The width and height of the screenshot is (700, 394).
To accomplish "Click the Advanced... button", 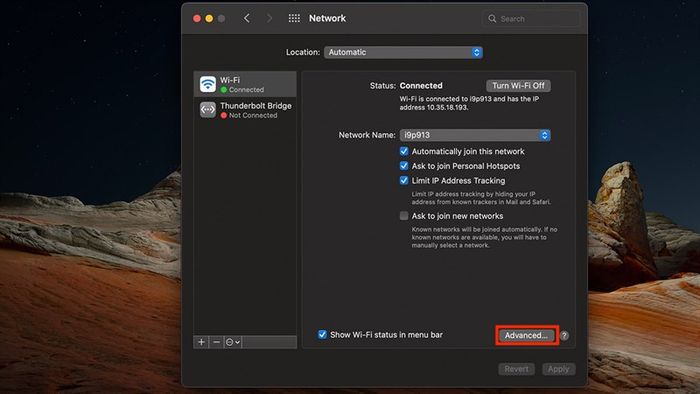I will click(526, 335).
